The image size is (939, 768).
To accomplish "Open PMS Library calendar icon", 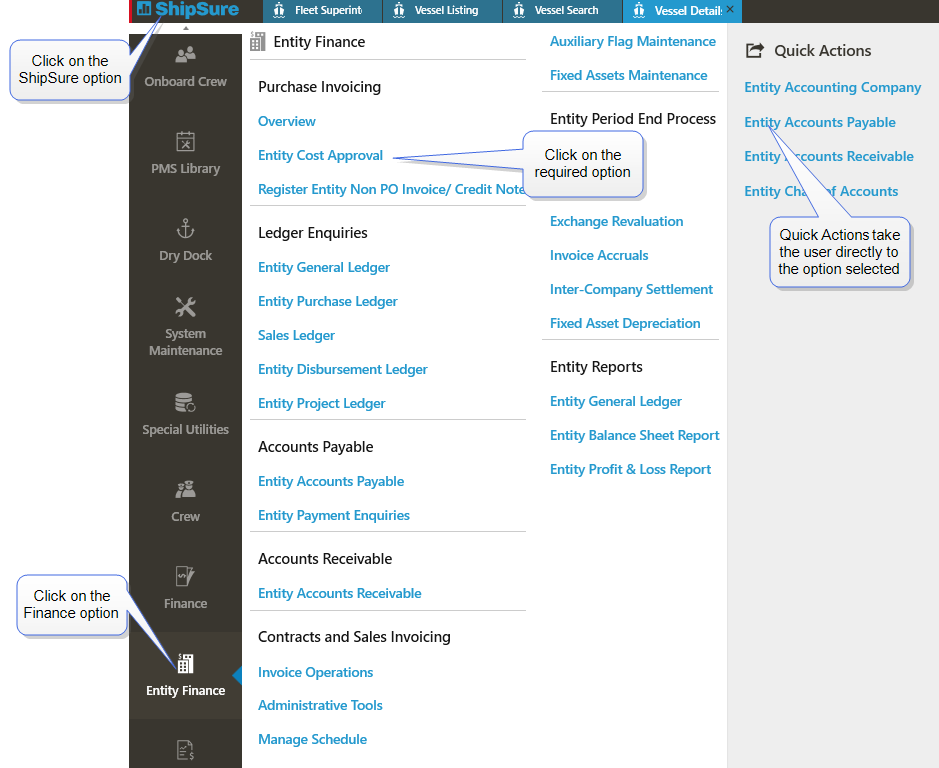I will click(185, 142).
